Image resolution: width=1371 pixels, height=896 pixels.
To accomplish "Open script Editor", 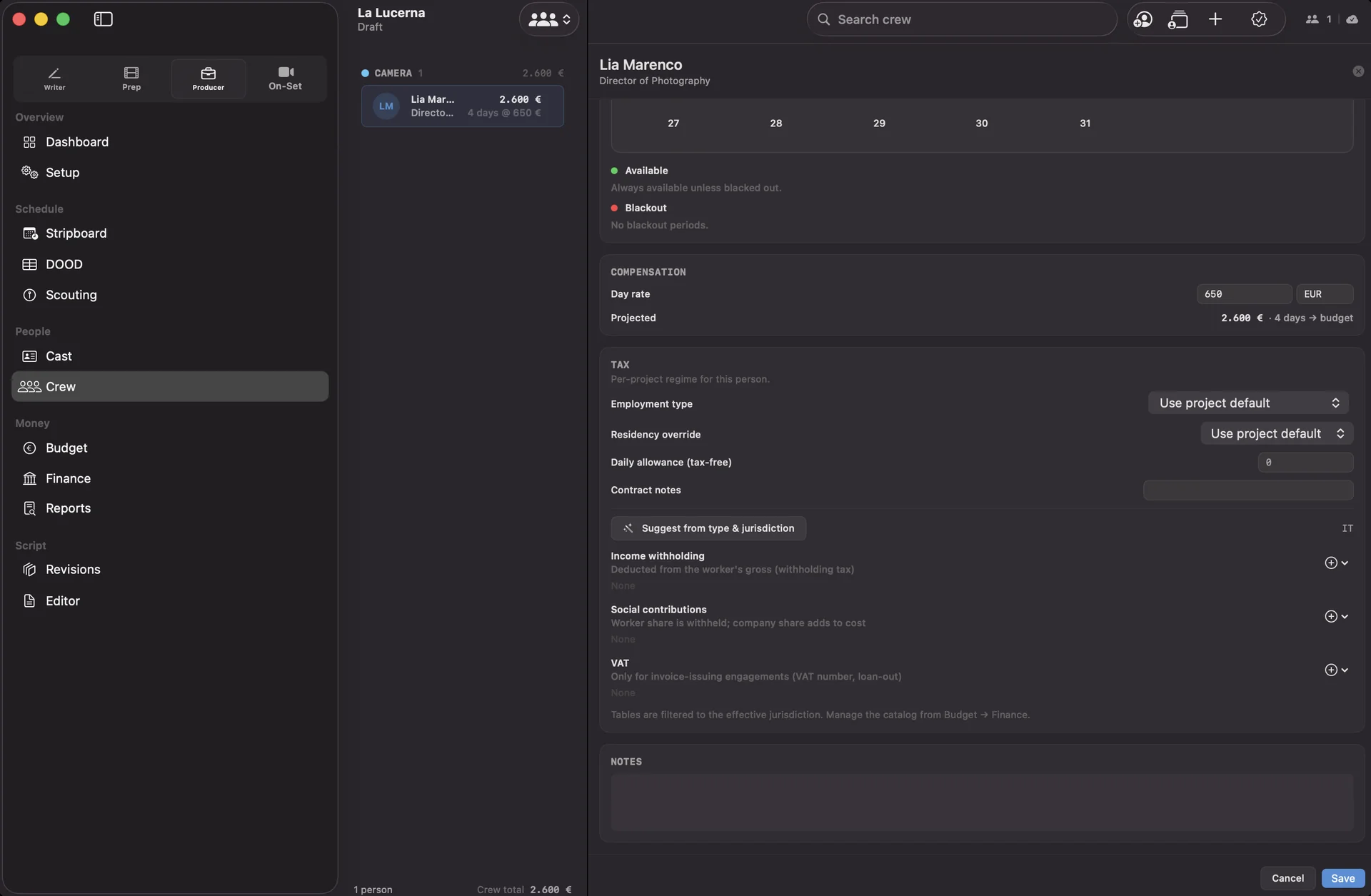I will click(x=170, y=601).
